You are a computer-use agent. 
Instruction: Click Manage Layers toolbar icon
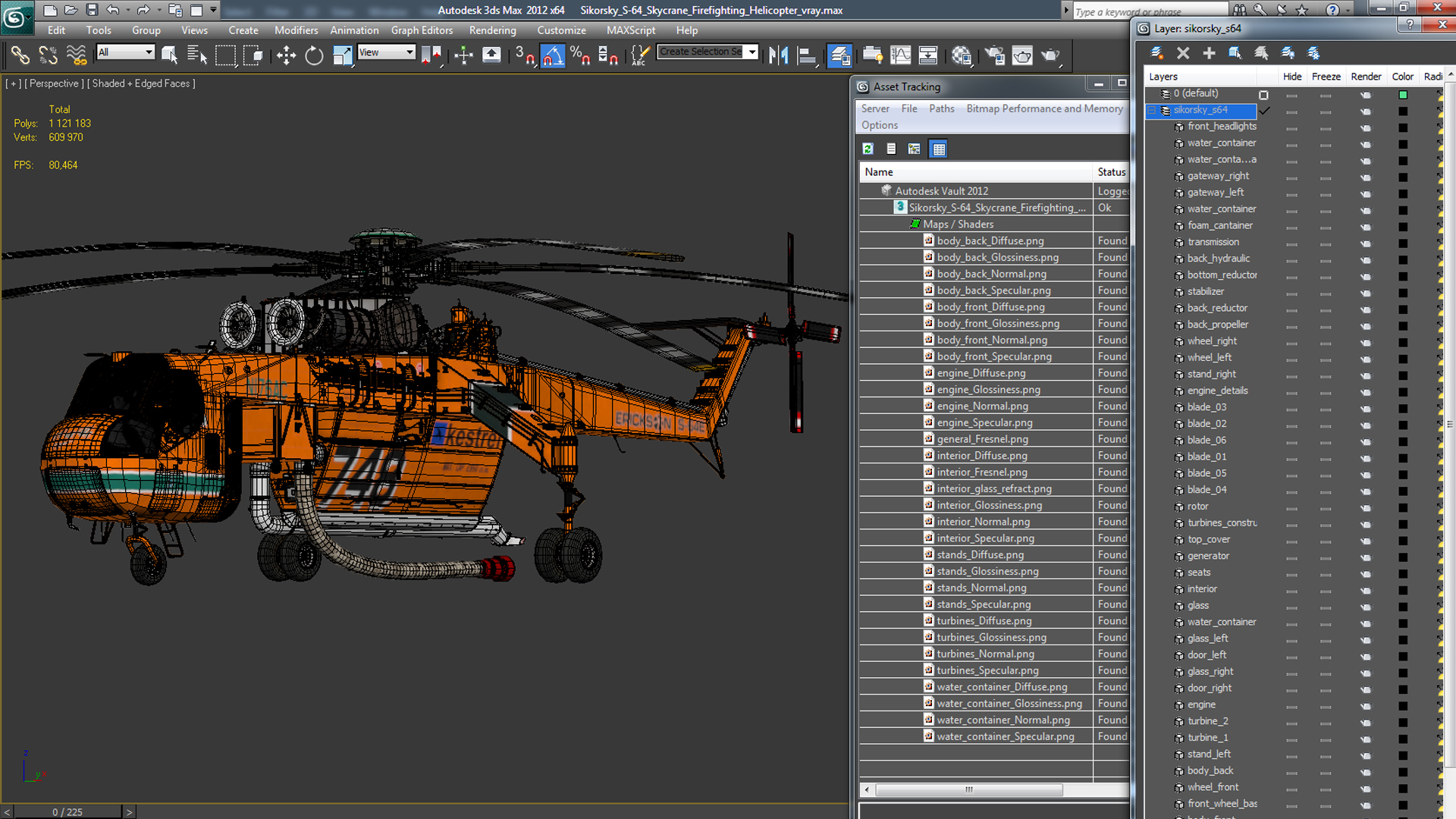pyautogui.click(x=839, y=55)
